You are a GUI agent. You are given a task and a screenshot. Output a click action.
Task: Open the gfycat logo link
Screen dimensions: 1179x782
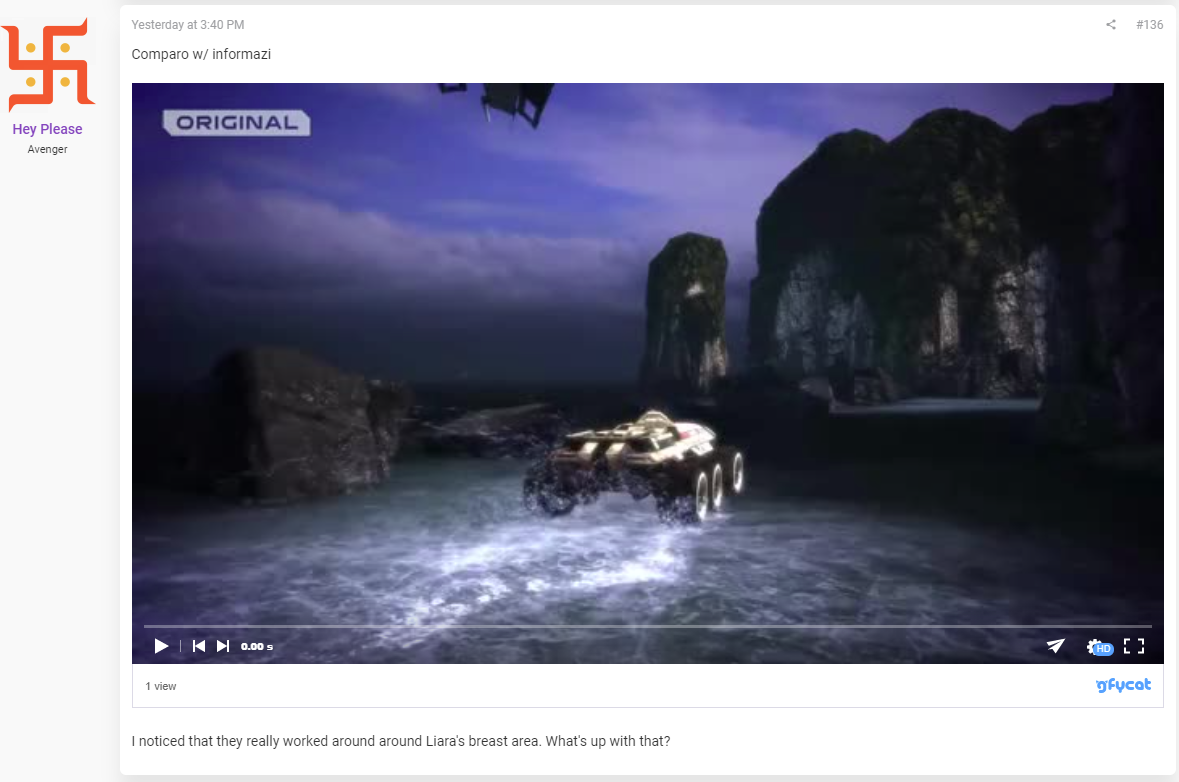(x=1123, y=685)
